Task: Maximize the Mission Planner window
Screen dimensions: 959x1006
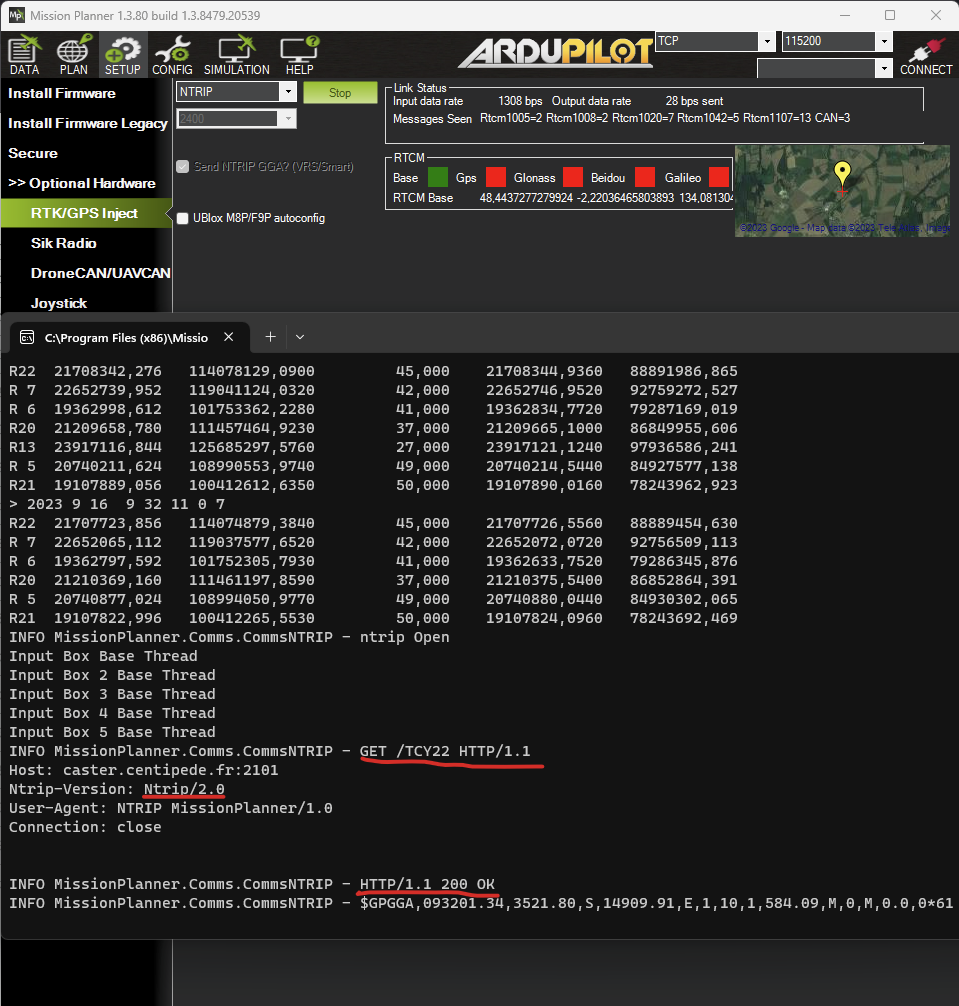Action: pyautogui.click(x=890, y=15)
